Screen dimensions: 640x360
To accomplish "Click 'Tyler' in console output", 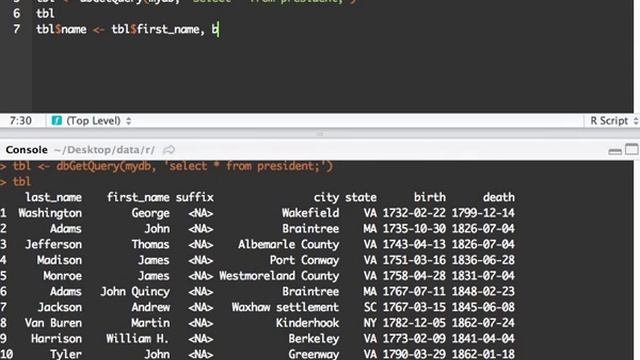I will pos(66,354).
